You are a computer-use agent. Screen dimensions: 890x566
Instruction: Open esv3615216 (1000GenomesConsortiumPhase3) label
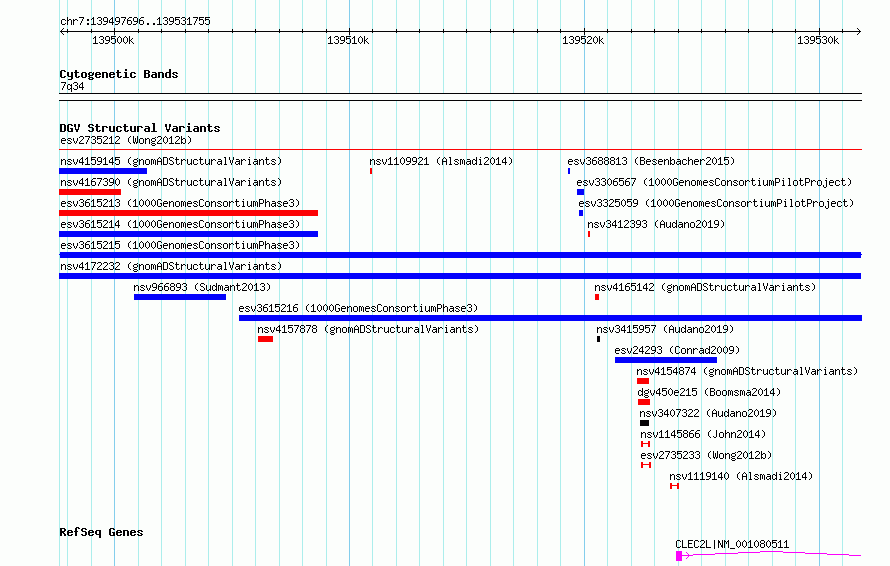pyautogui.click(x=358, y=308)
